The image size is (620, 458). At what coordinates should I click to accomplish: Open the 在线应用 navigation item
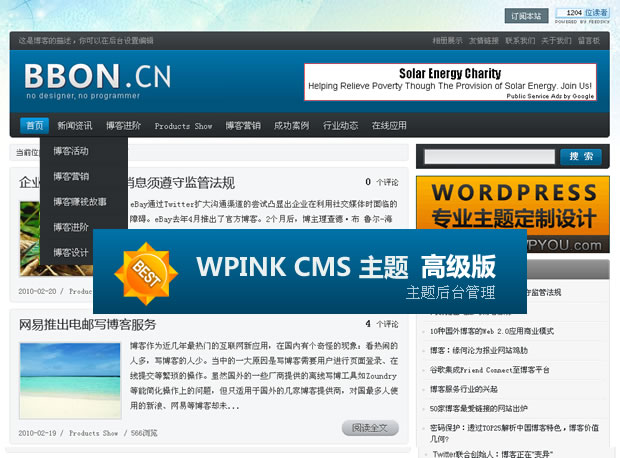click(389, 126)
